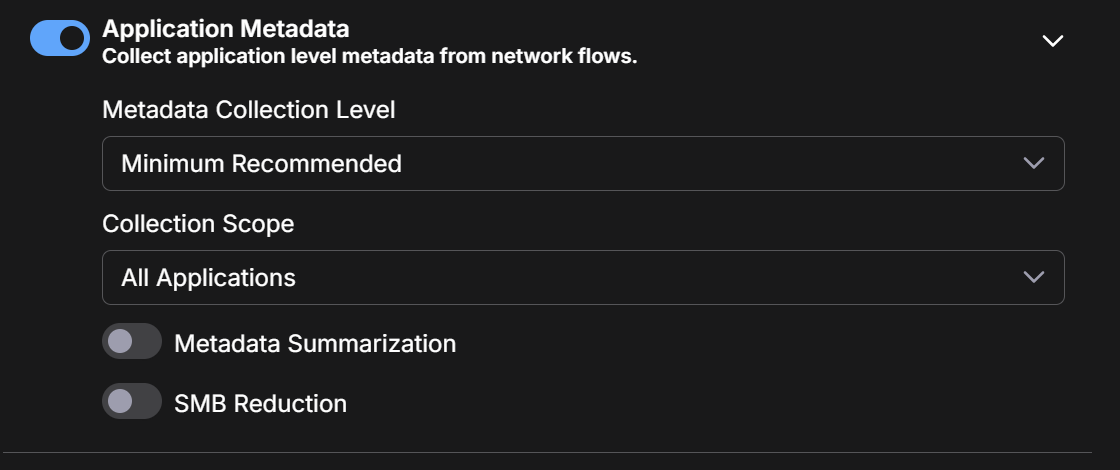Open the Metadata Collection Level dropdown
Screen dimensions: 1120x470
[x=582, y=163]
